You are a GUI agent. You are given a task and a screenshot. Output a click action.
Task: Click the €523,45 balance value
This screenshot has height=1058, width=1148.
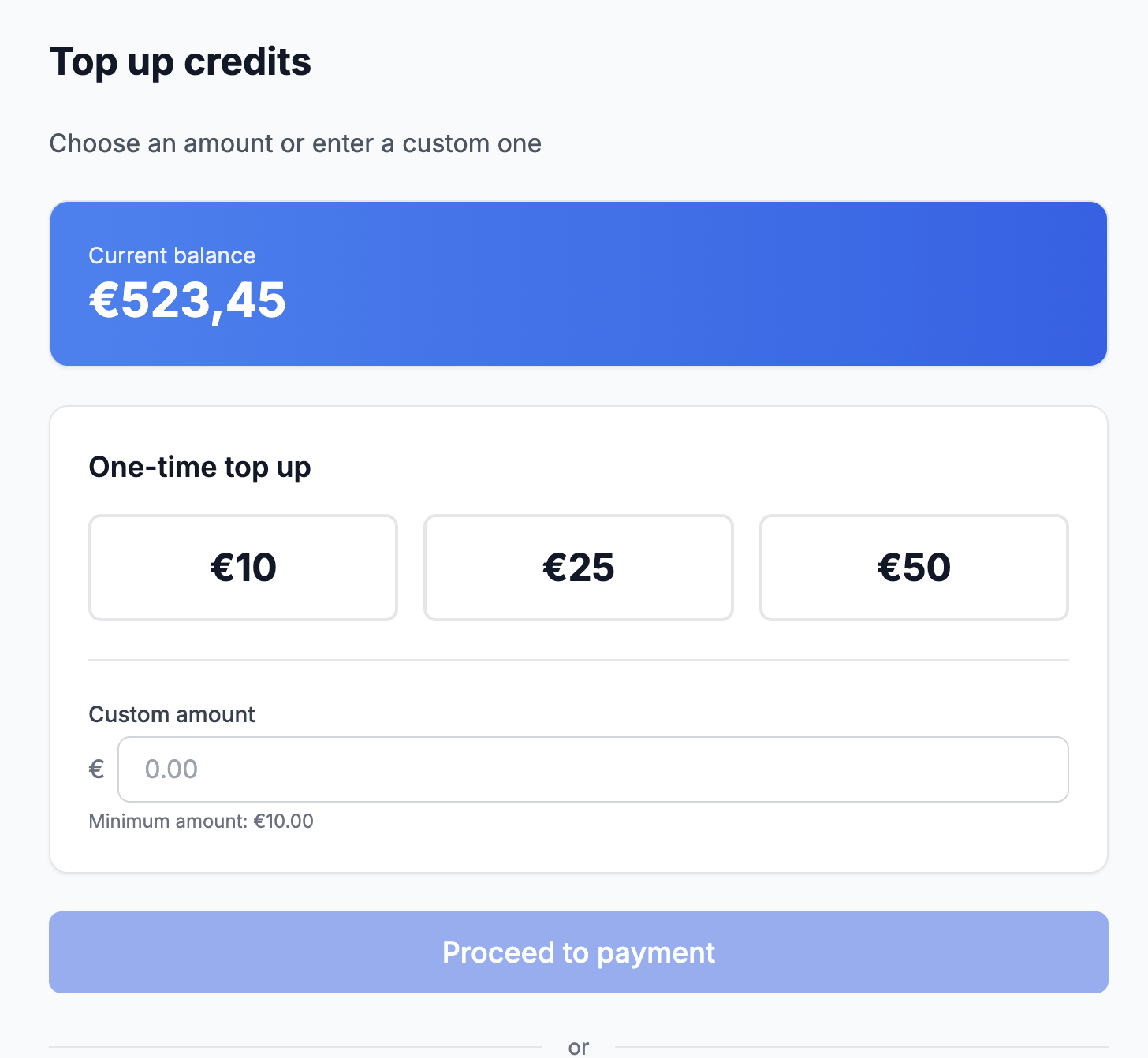187,300
